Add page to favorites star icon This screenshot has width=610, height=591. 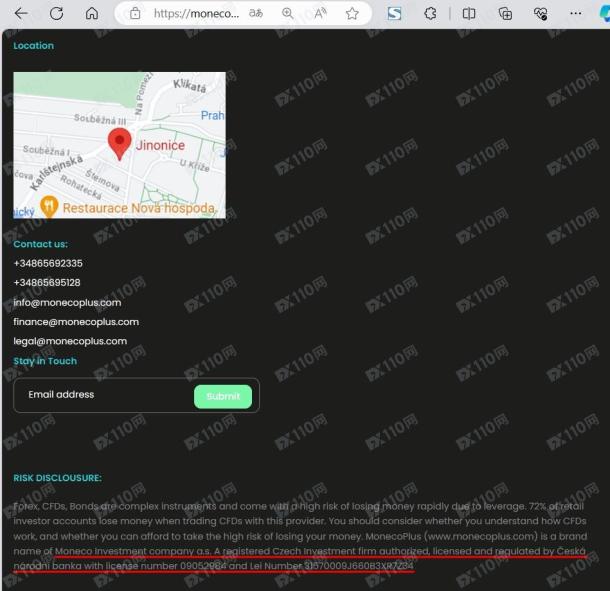pos(352,14)
